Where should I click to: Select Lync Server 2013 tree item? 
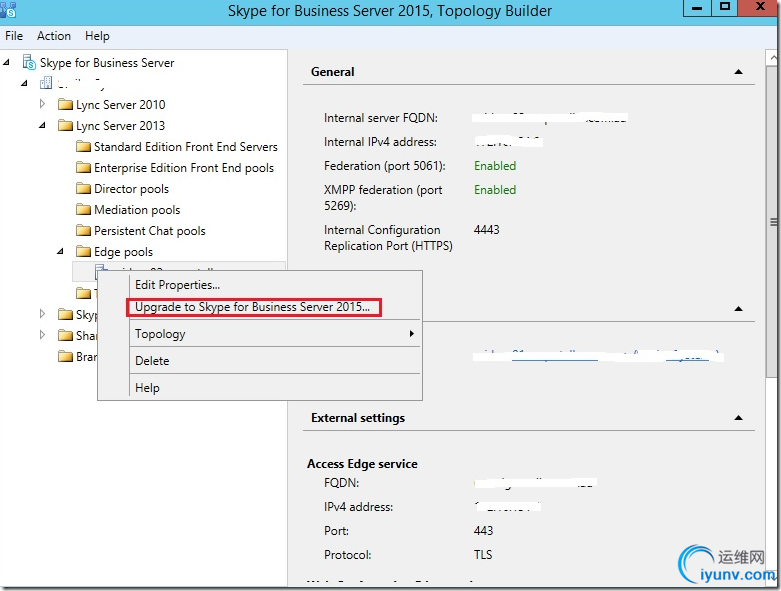pos(120,125)
